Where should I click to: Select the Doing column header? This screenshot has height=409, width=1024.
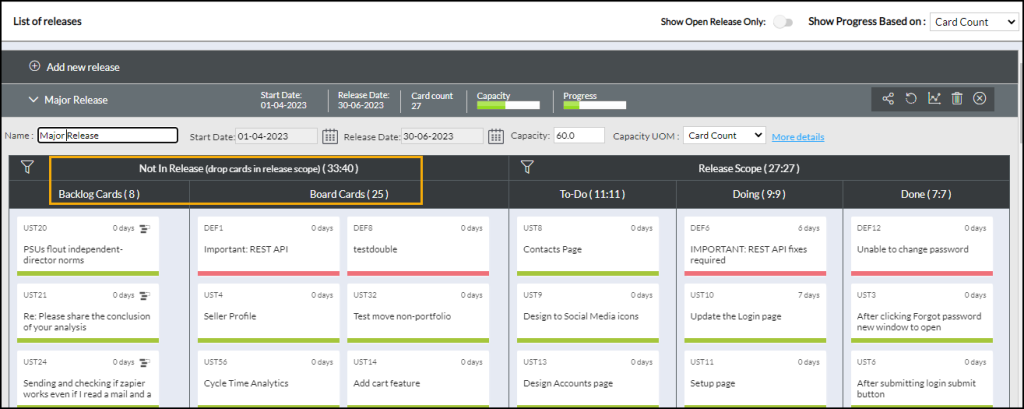(760, 194)
